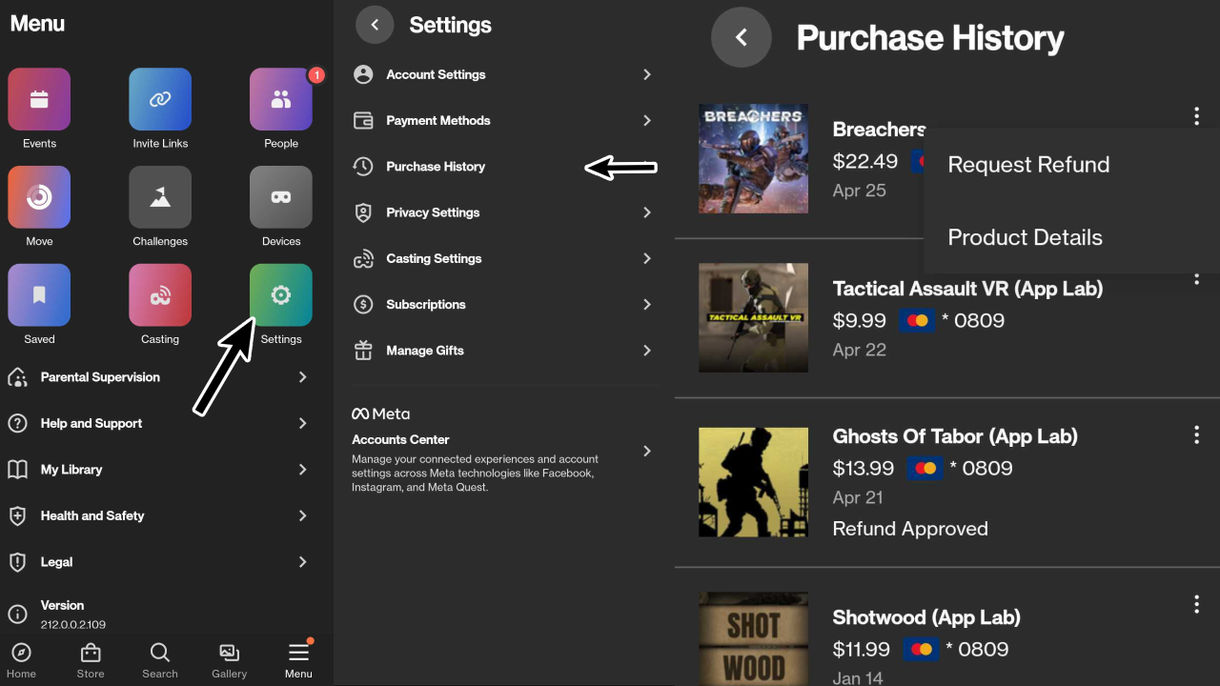Open the People tile
Viewport: 1220px width, 686px height.
pos(281,99)
